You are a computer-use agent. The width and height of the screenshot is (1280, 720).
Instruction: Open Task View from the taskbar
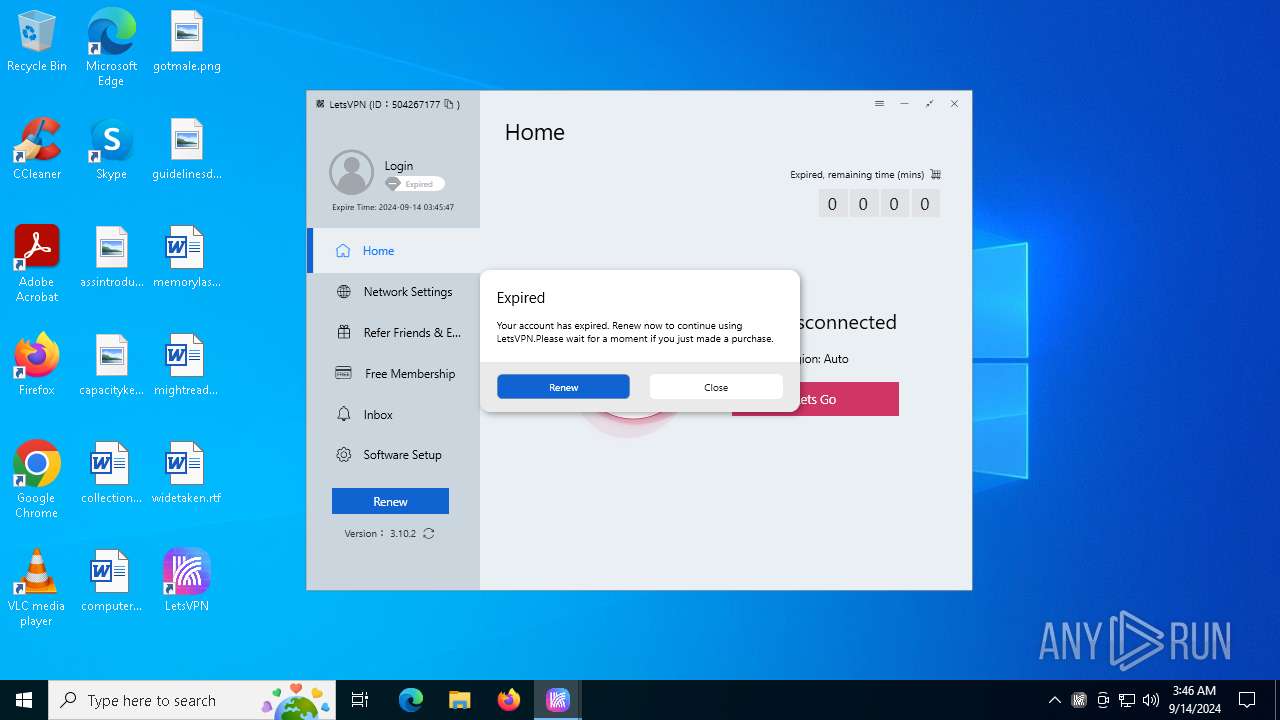pos(360,700)
